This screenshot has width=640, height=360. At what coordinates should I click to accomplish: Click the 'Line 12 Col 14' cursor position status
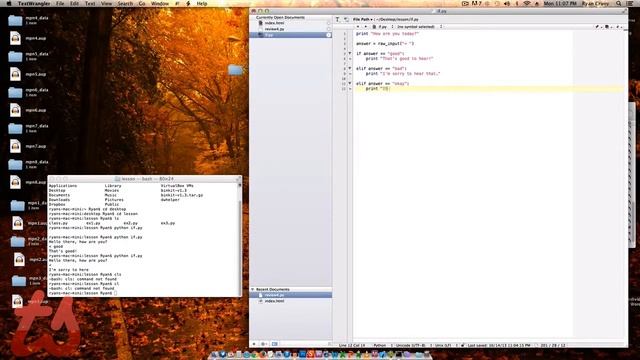(351, 345)
